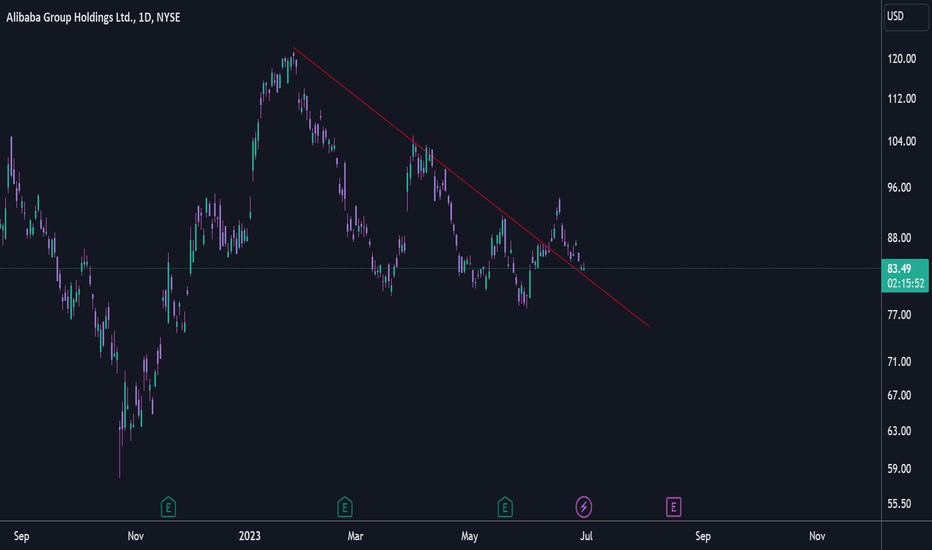The image size is (932, 550).
Task: Click the 71.00 price axis label
Action: click(899, 362)
